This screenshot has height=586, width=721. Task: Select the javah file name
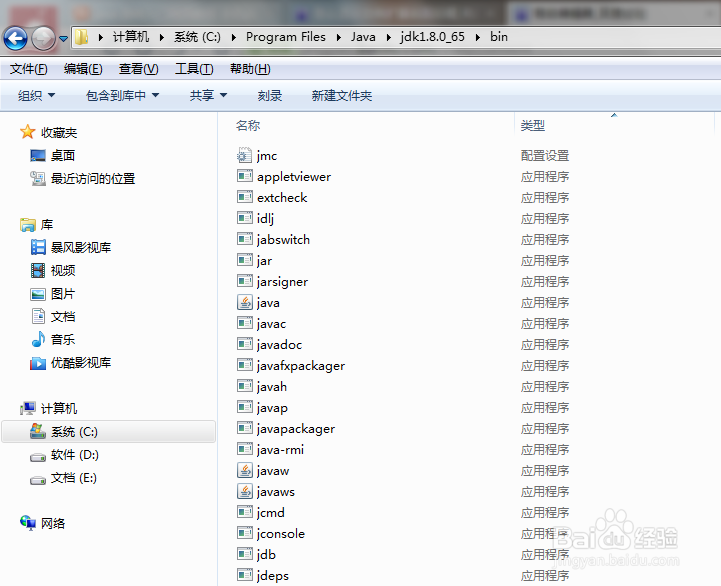[x=272, y=387]
